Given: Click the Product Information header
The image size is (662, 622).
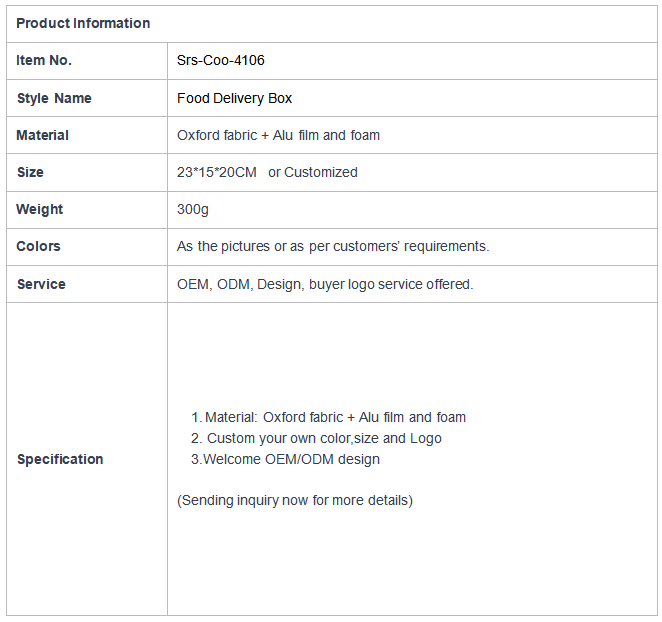Looking at the screenshot, I should point(83,23).
